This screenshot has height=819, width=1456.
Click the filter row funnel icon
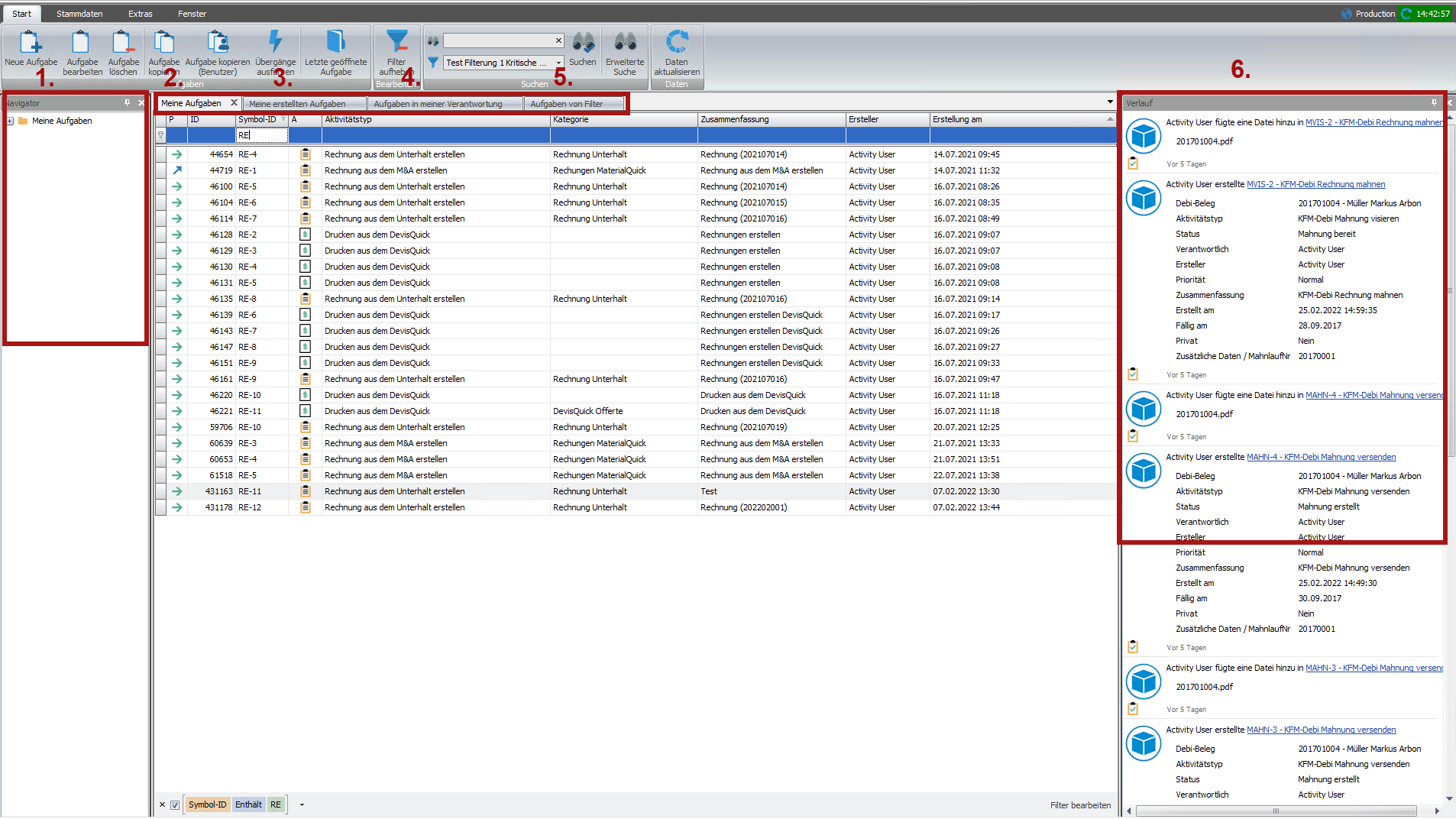click(160, 135)
